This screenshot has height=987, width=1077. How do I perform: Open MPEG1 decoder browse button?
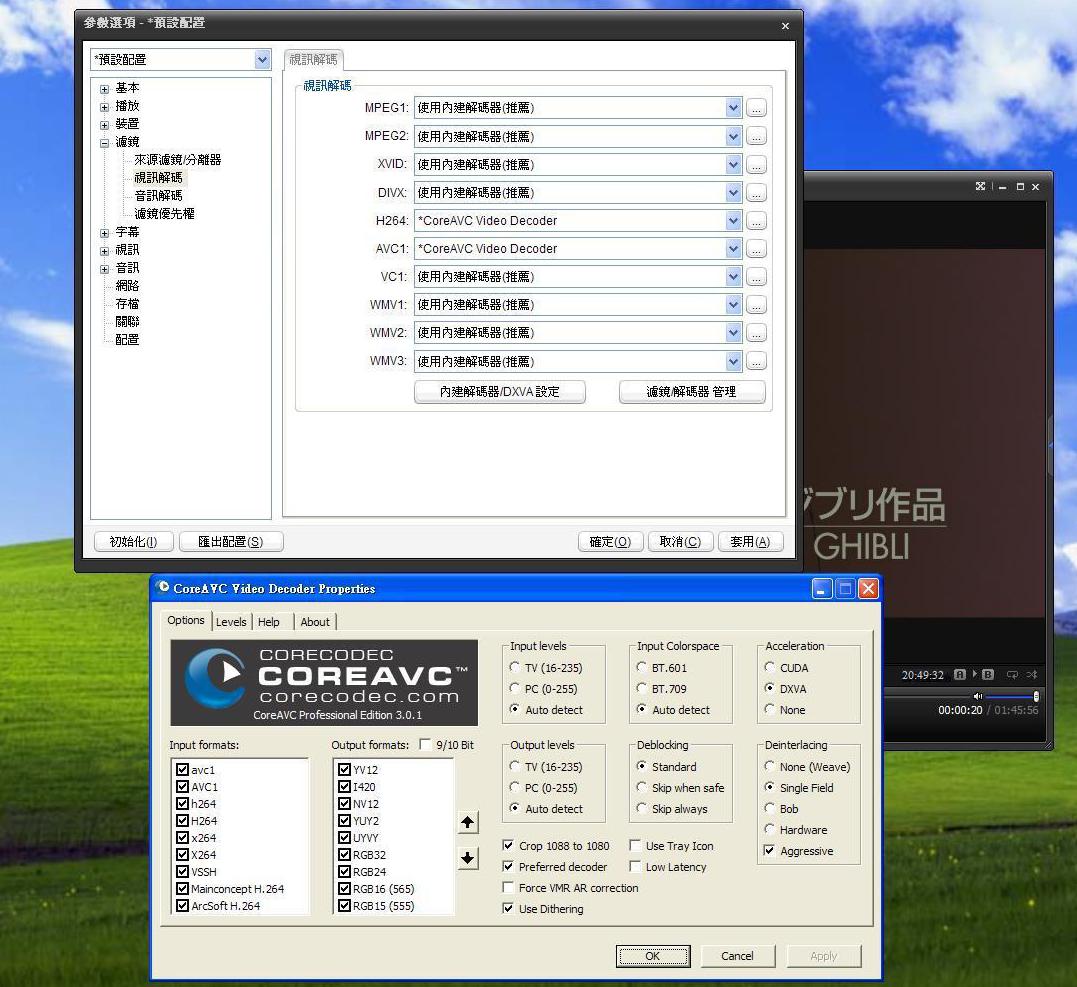[756, 109]
